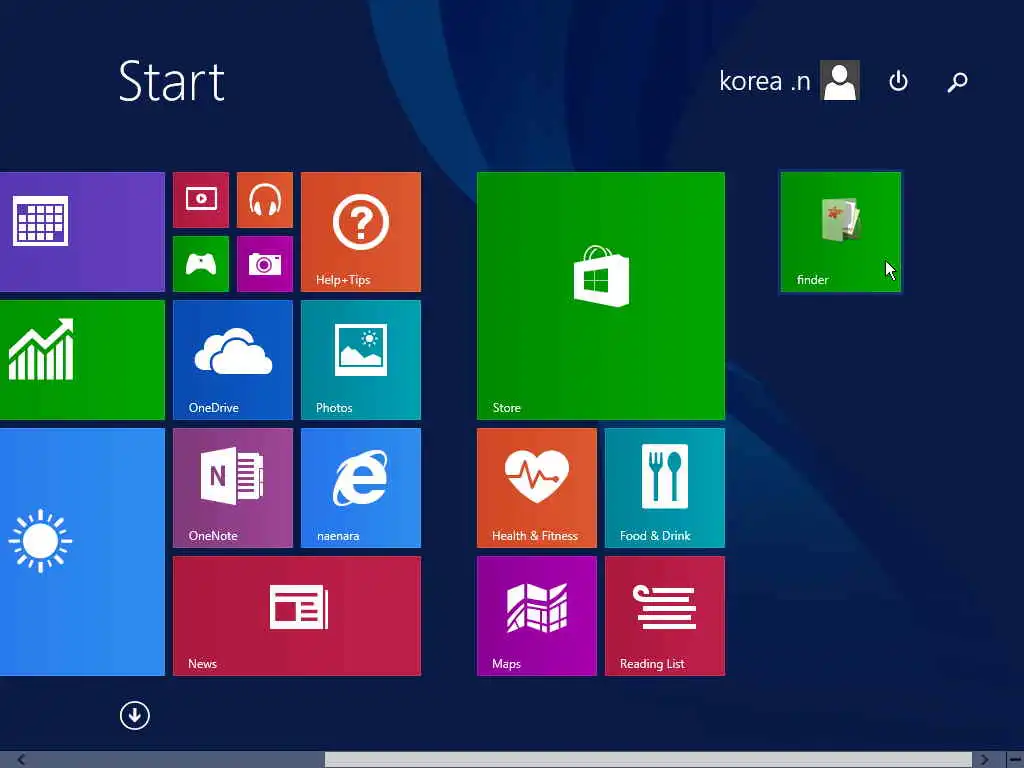
Task: Open the korea .n account name menu
Action: [x=765, y=81]
